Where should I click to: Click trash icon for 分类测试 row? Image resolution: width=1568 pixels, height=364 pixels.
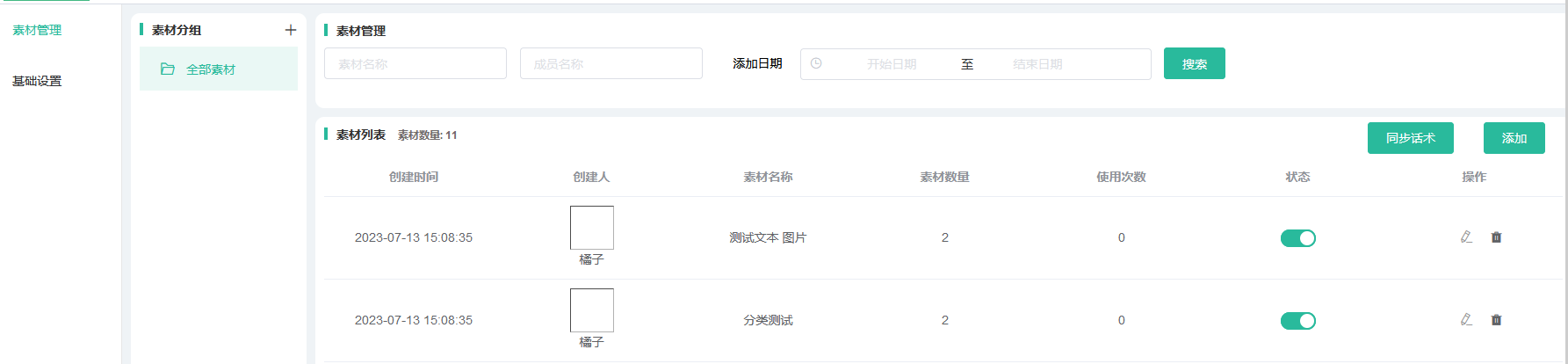click(x=1496, y=320)
